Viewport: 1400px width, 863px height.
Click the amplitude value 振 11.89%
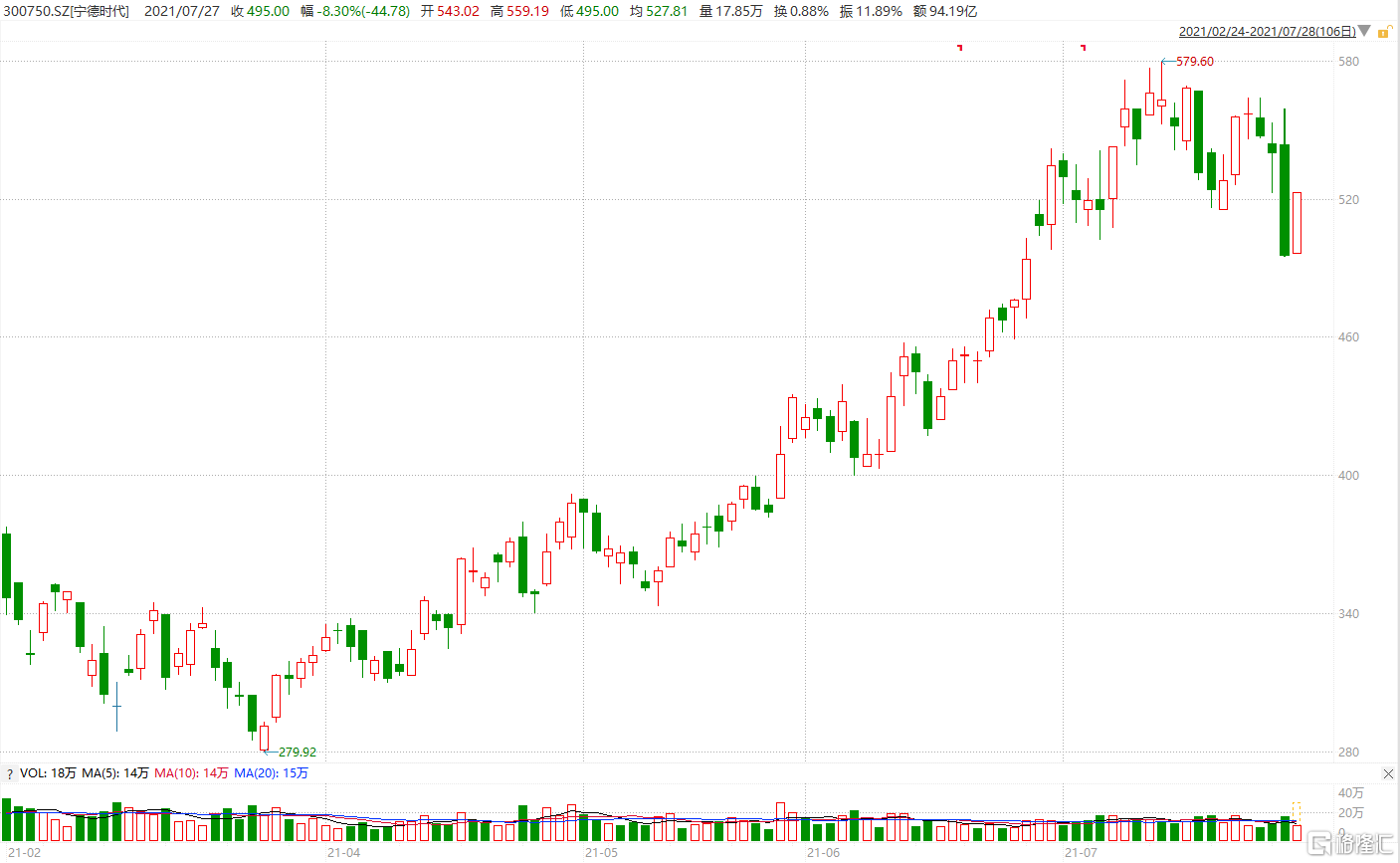pyautogui.click(x=871, y=11)
